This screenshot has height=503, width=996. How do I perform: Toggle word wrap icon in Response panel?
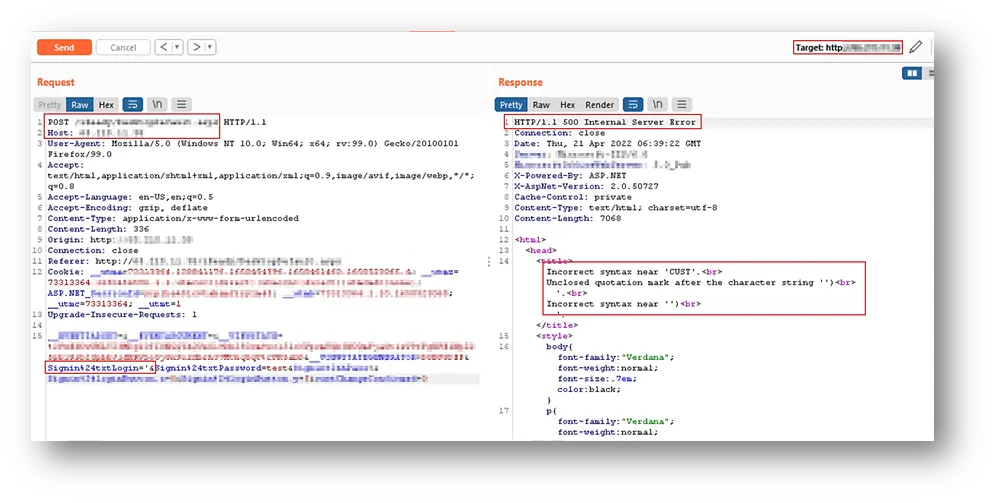(x=632, y=104)
